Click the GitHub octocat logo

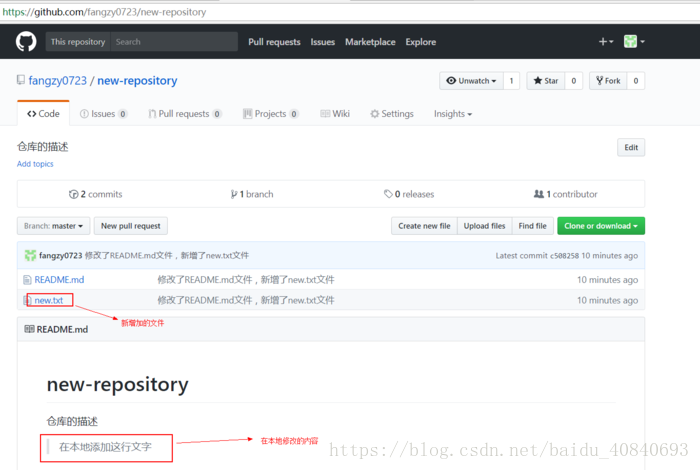click(x=26, y=42)
